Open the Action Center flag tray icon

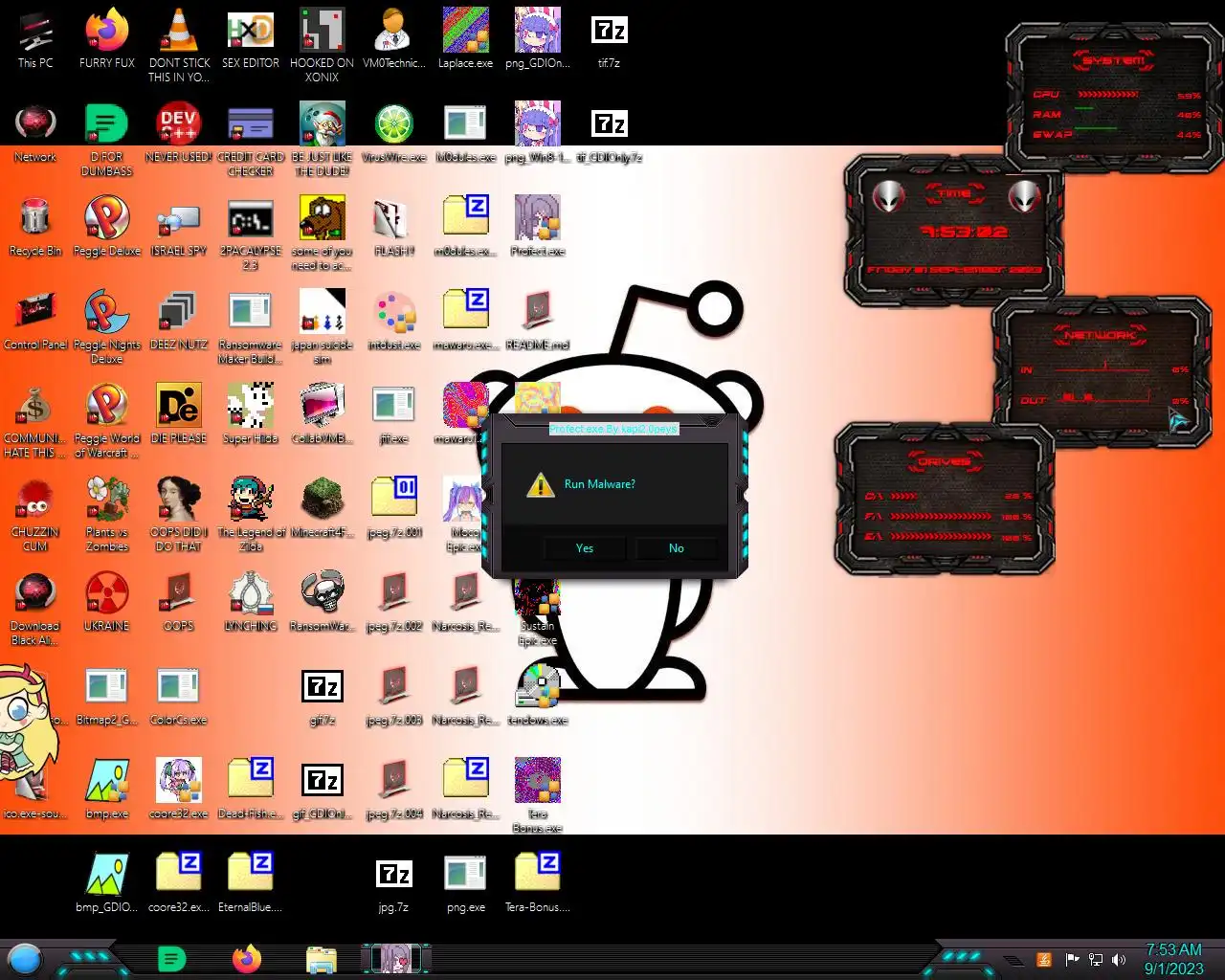[x=1072, y=960]
